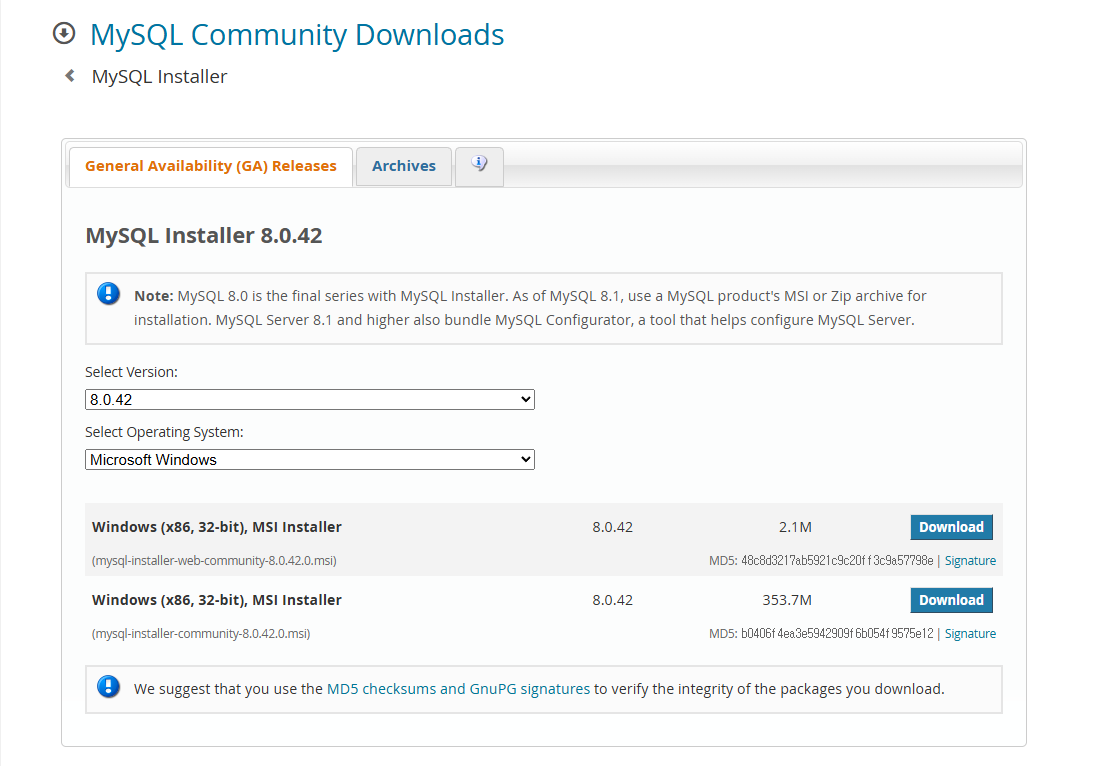Open Signature link for the 353.7M installer
The height and width of the screenshot is (766, 1106).
(x=971, y=633)
